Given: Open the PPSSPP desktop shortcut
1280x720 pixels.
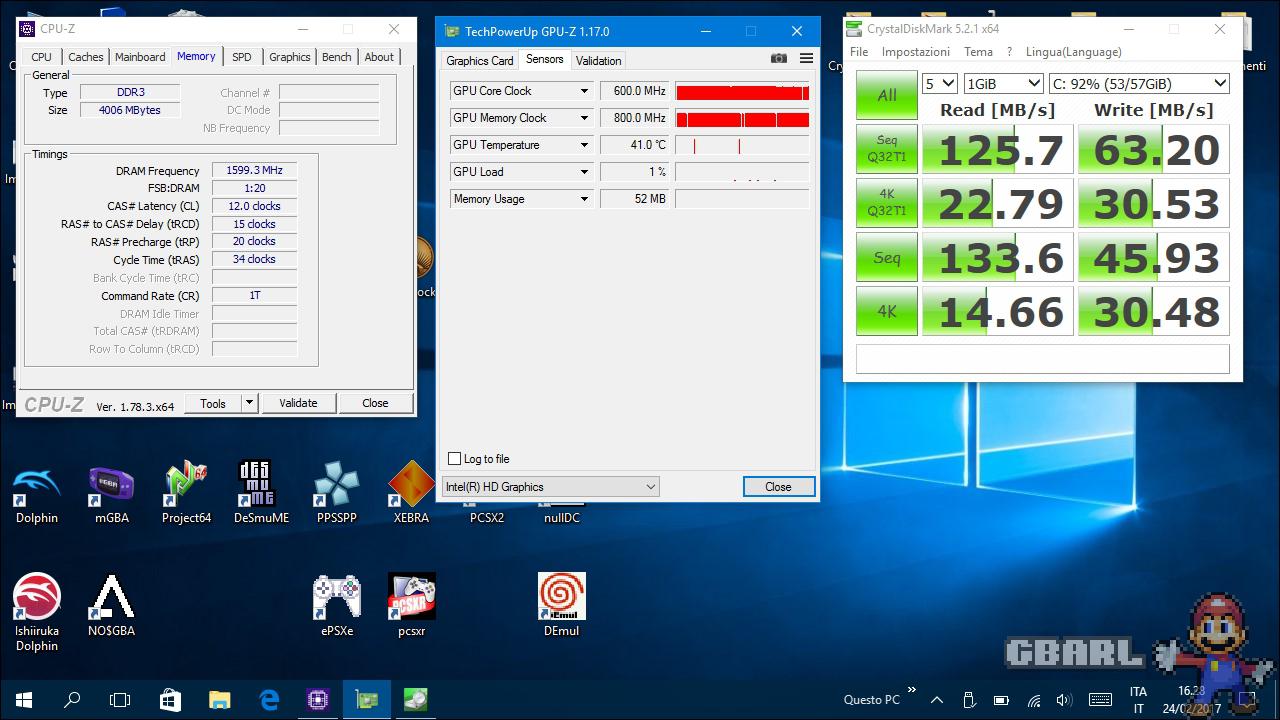Looking at the screenshot, I should point(336,492).
